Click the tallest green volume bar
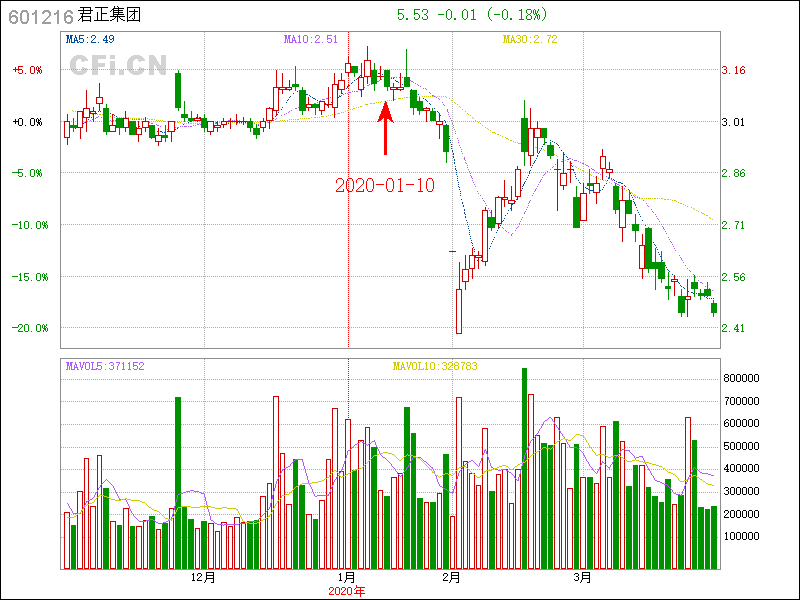 tap(524, 468)
